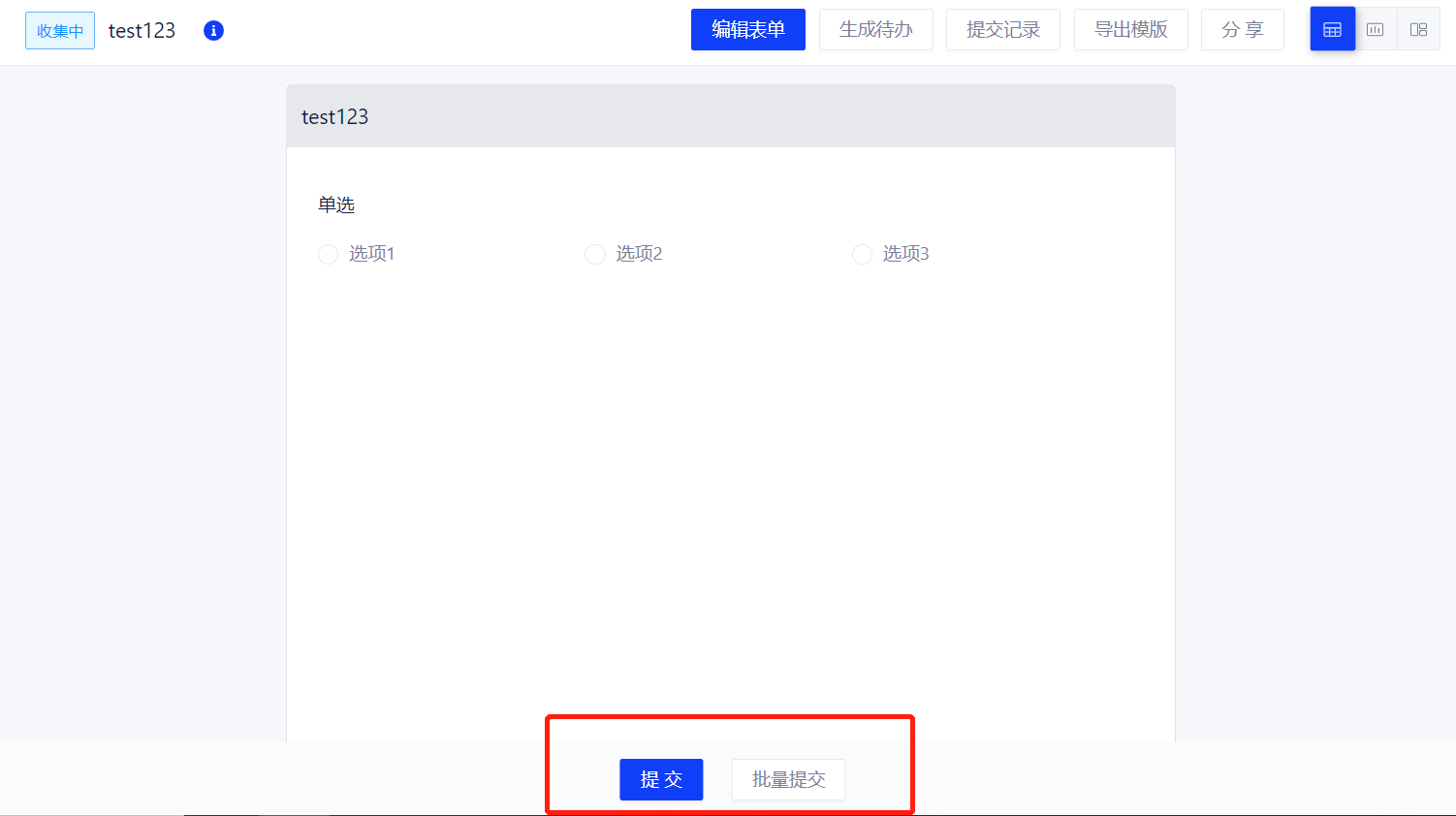This screenshot has height=816, width=1456.
Task: Click the 单选 question label
Action: click(x=336, y=204)
